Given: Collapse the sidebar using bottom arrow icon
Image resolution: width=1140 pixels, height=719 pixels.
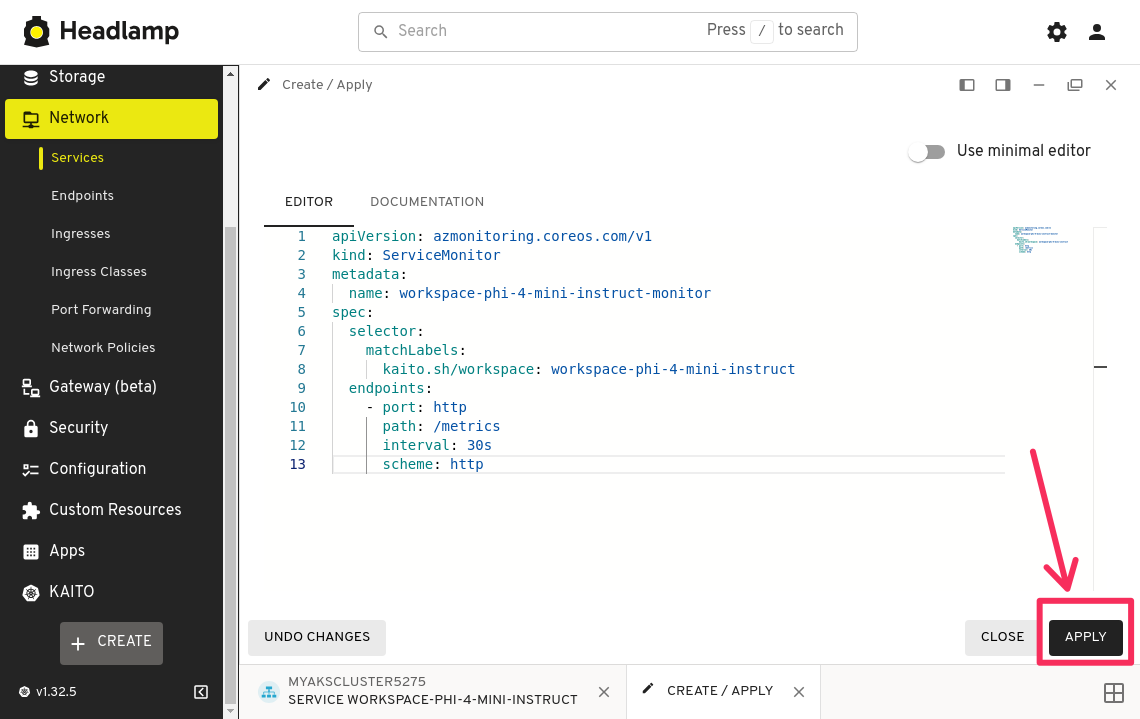Looking at the screenshot, I should click(x=201, y=692).
